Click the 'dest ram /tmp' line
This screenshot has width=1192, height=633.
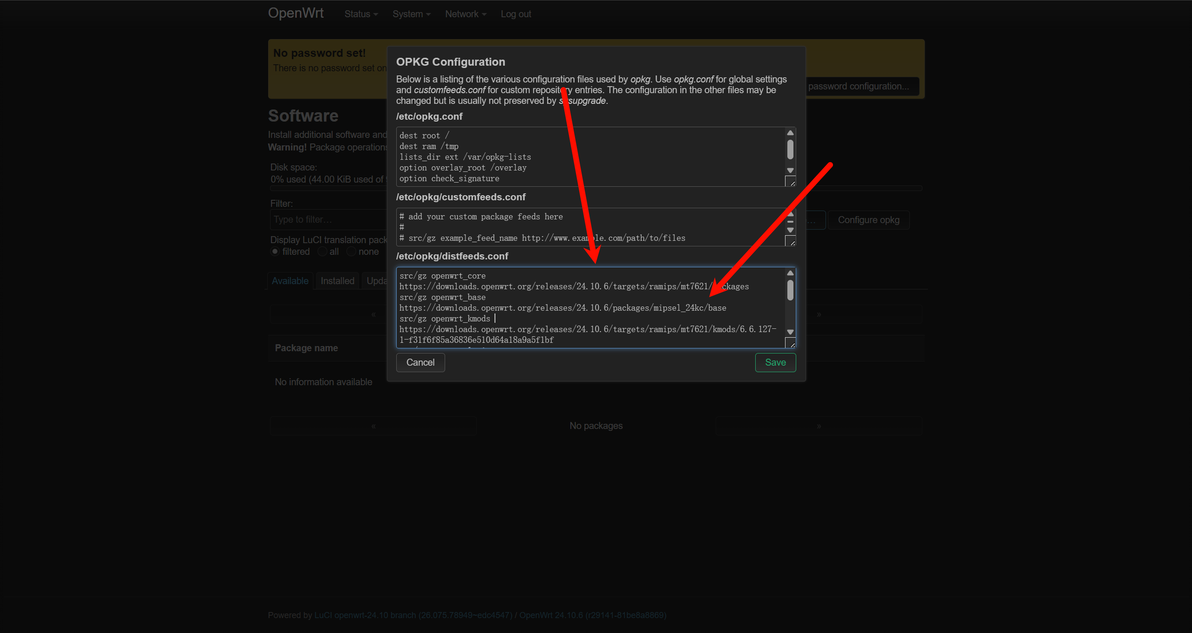point(429,146)
